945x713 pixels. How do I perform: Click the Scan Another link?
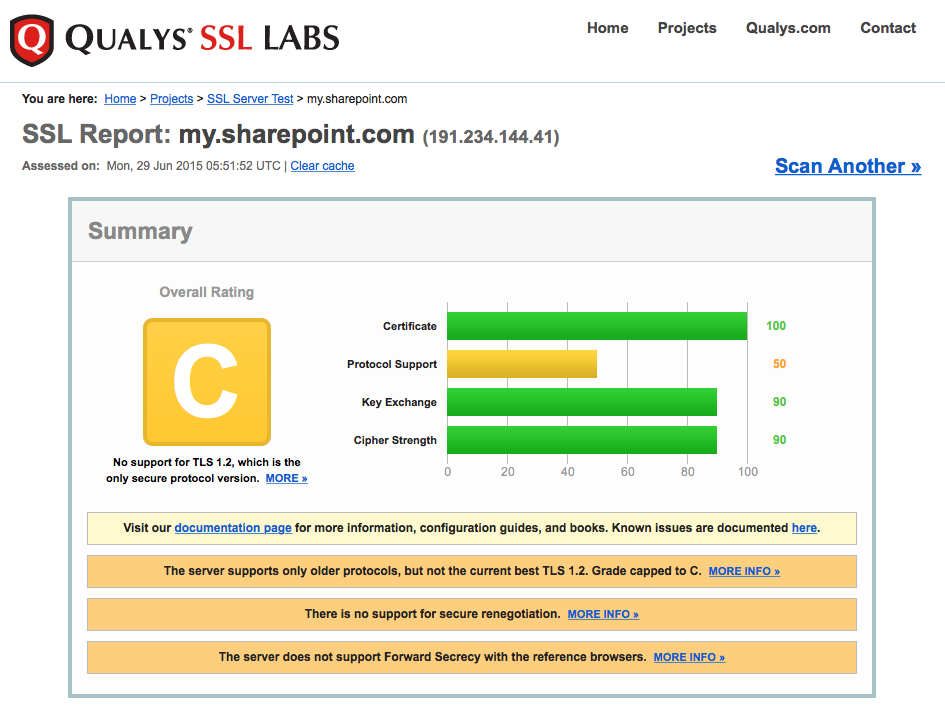pos(848,166)
